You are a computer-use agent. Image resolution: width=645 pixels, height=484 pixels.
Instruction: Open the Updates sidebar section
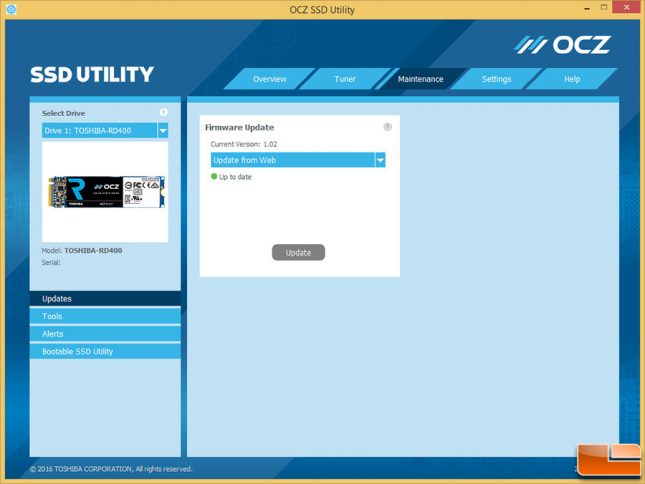[x=105, y=299]
